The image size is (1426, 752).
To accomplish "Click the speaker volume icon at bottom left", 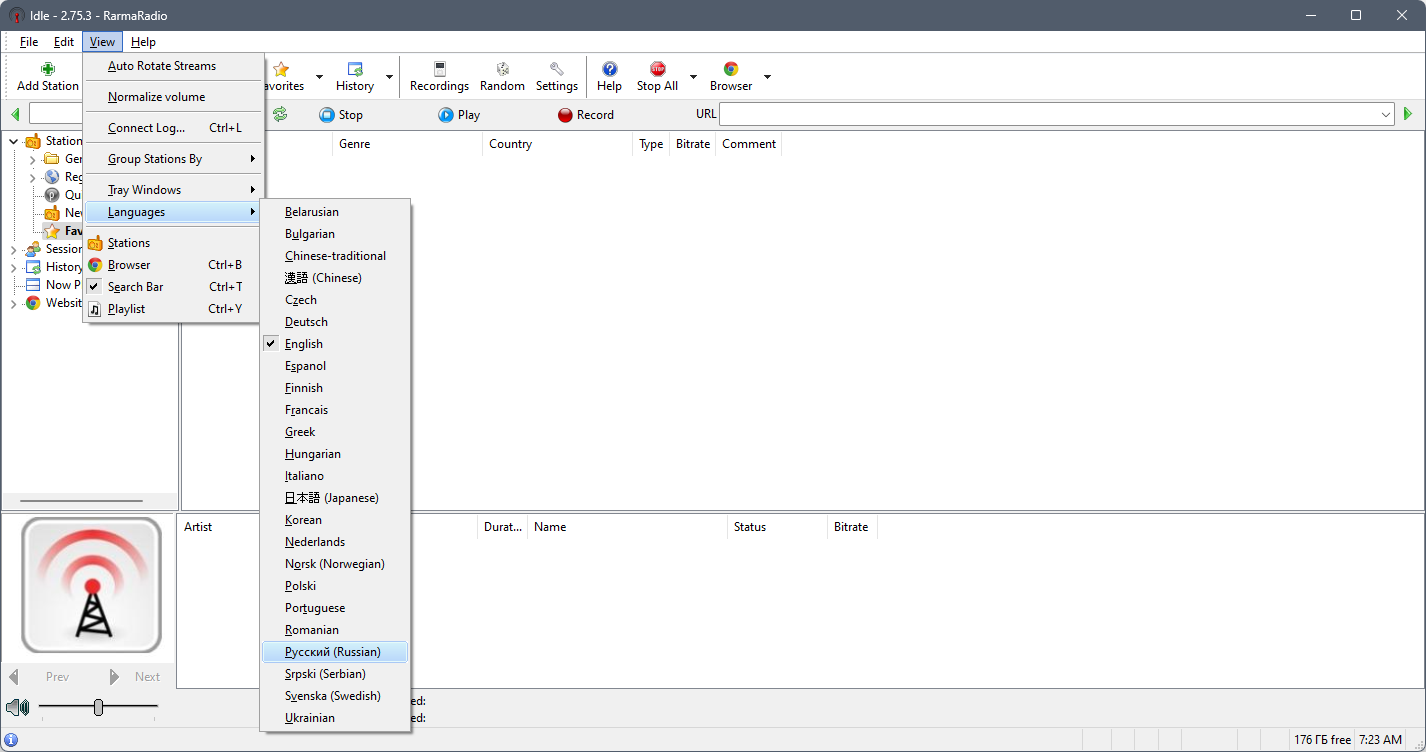I will tap(18, 707).
